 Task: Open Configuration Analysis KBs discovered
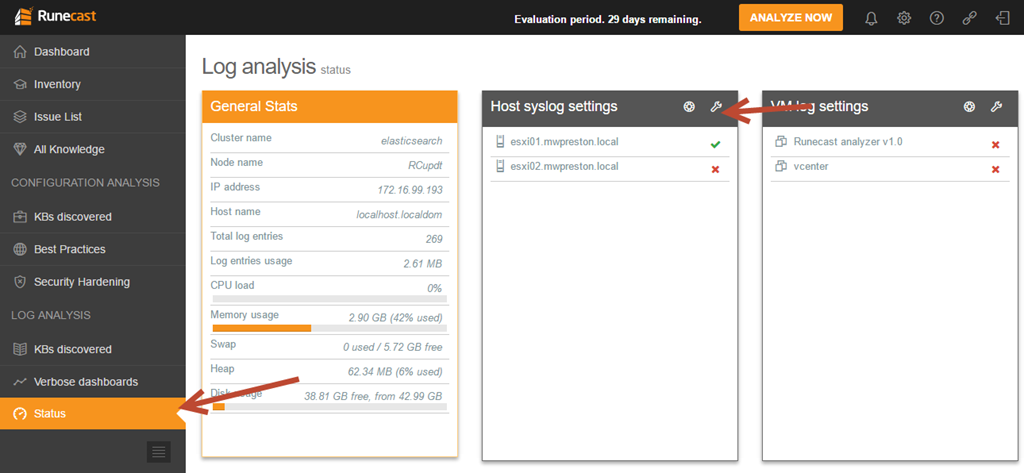pos(93,216)
